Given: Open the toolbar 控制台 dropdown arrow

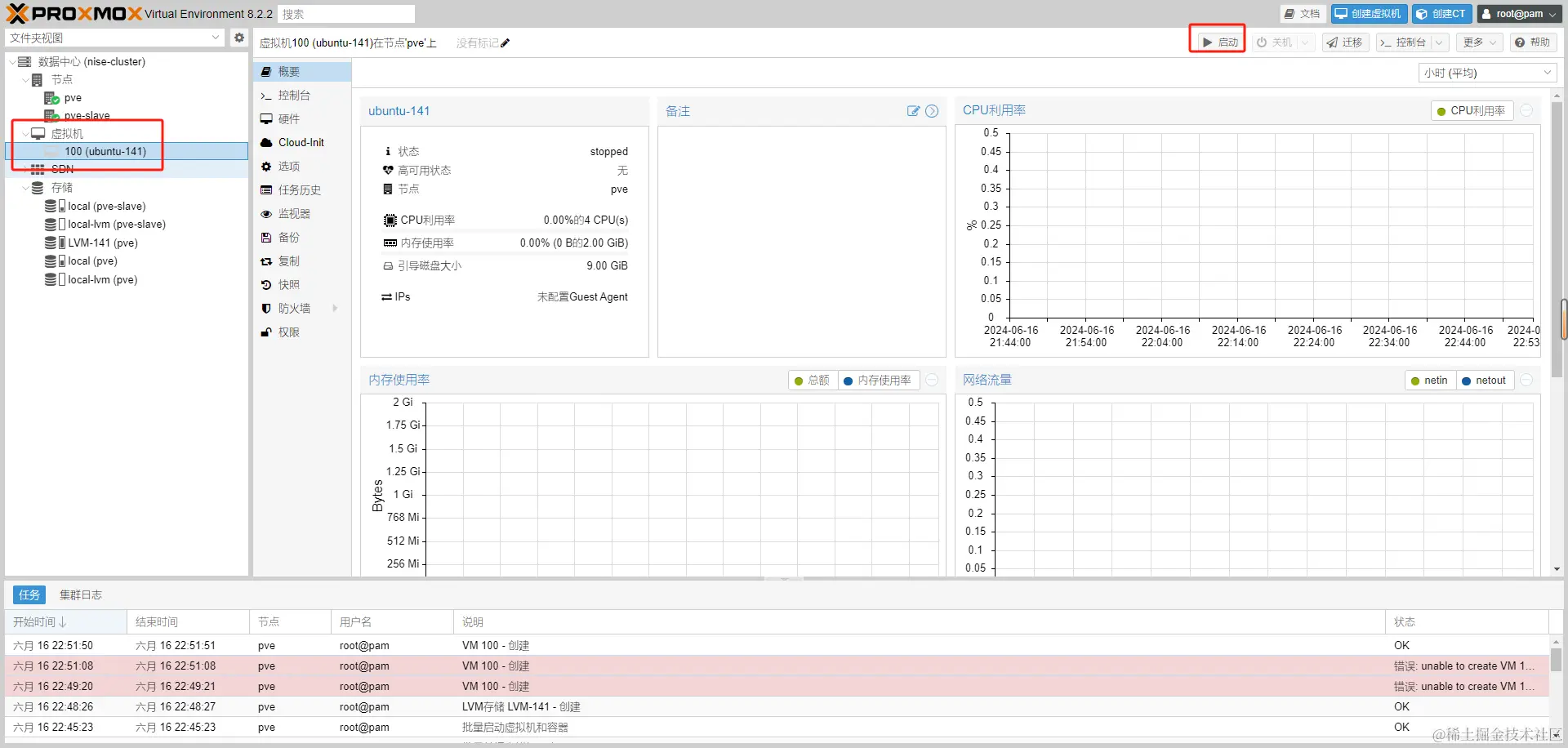Looking at the screenshot, I should 1439,42.
